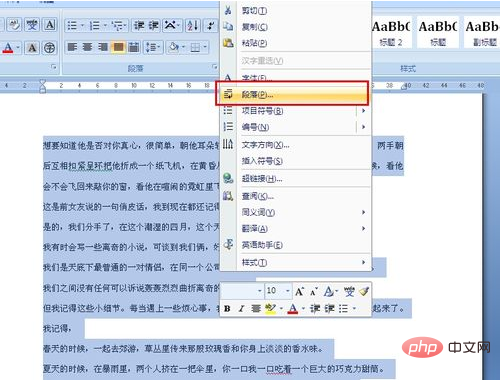
Task: Click the Enclosed Character (circled 字) icon
Action: pyautogui.click(x=50, y=48)
